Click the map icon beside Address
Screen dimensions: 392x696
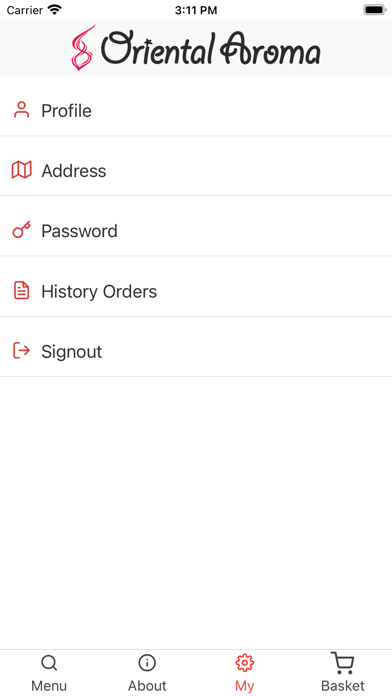tap(21, 170)
